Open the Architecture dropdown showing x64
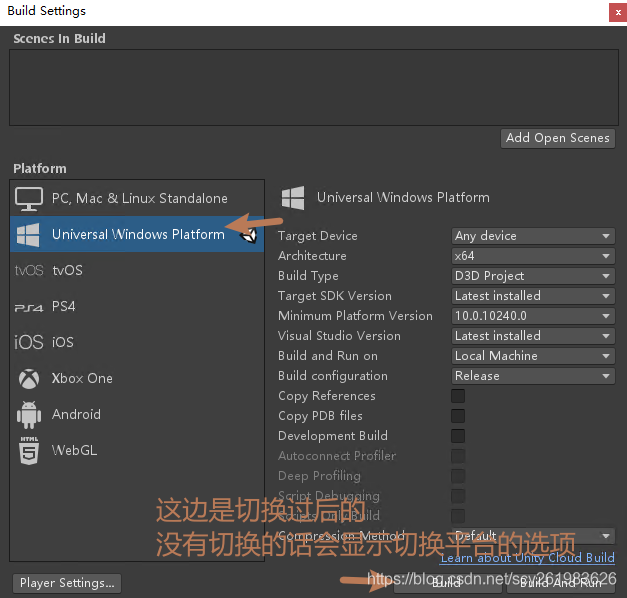 533,256
